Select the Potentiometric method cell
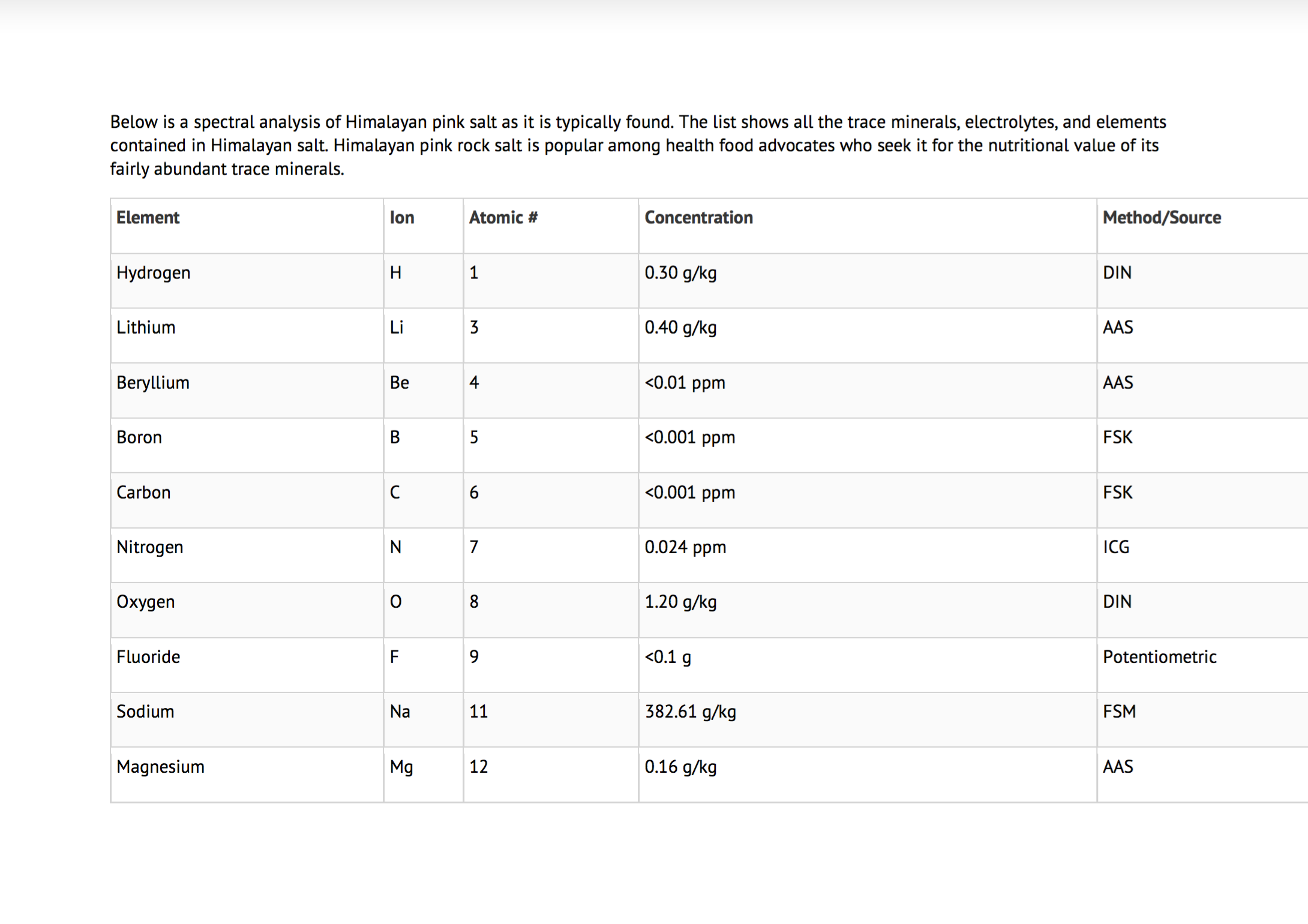This screenshot has width=1308, height=924. point(1159,657)
